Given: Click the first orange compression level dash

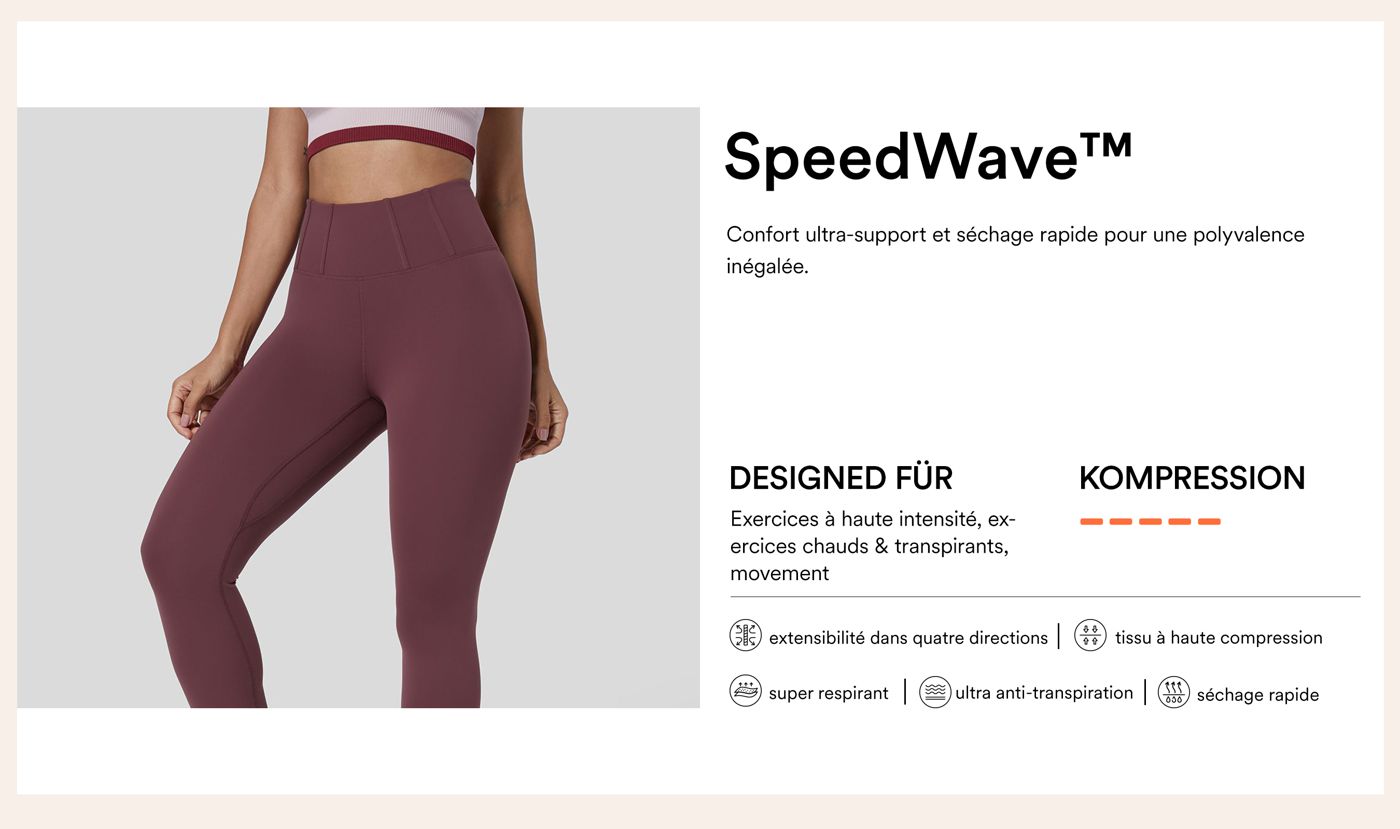Looking at the screenshot, I should [x=1091, y=521].
